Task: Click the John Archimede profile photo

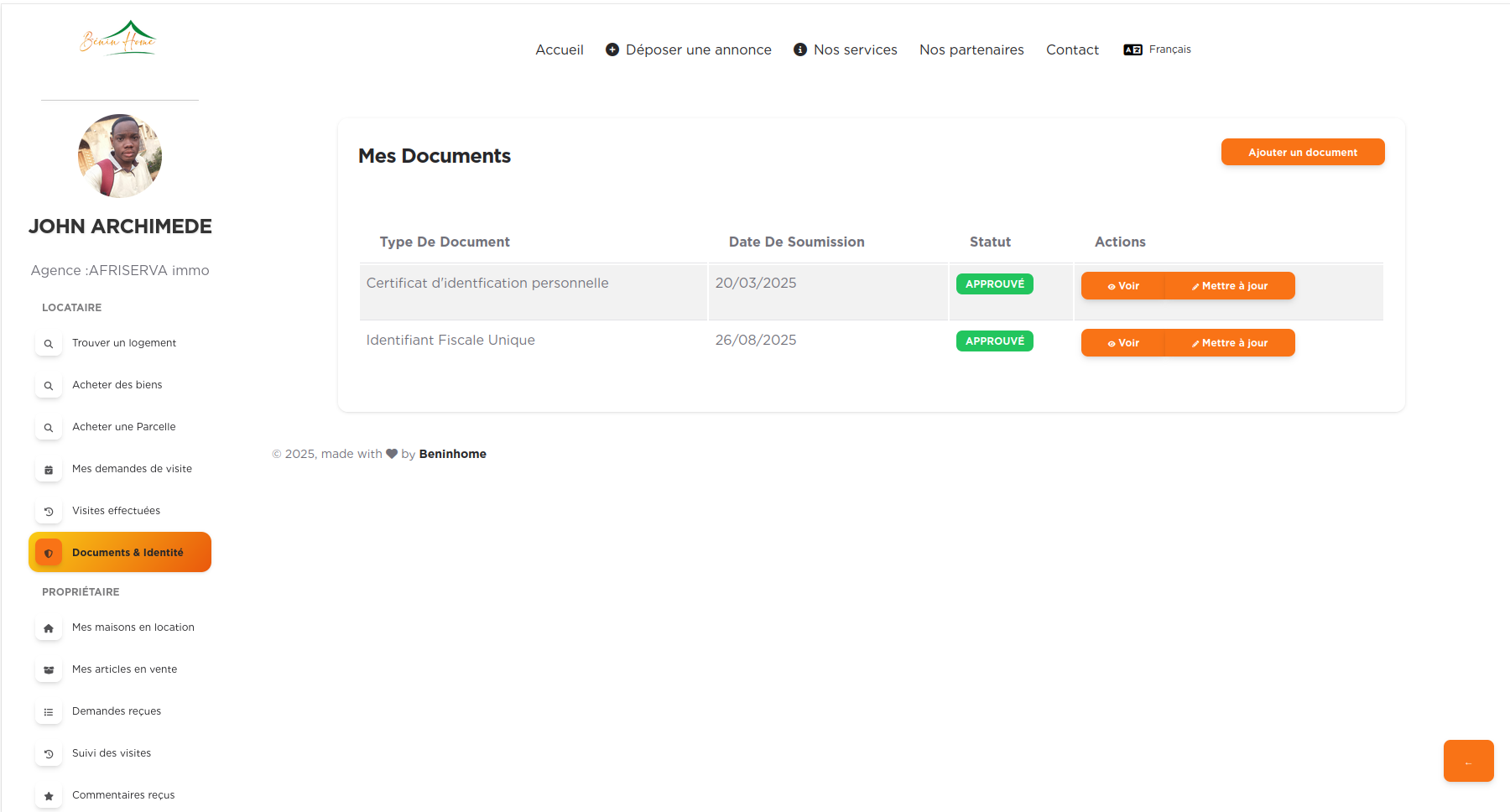Action: tap(120, 156)
